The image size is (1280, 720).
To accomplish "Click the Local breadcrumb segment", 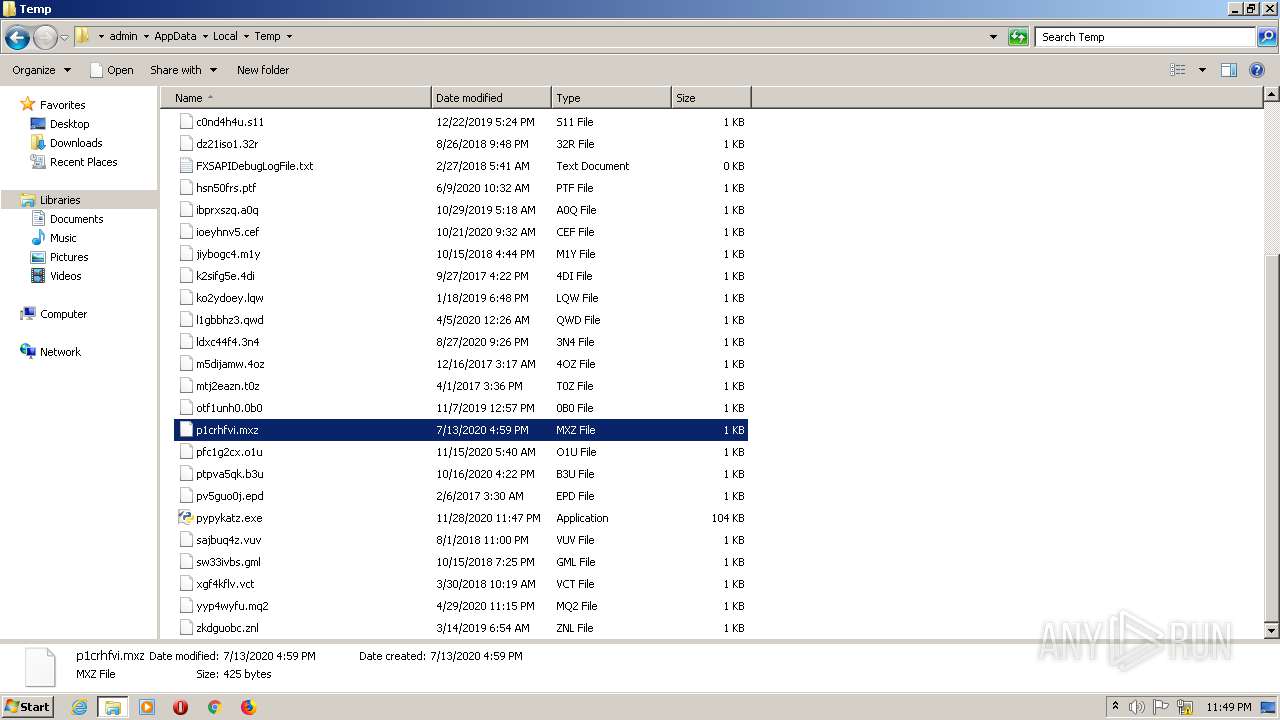I will pyautogui.click(x=225, y=36).
